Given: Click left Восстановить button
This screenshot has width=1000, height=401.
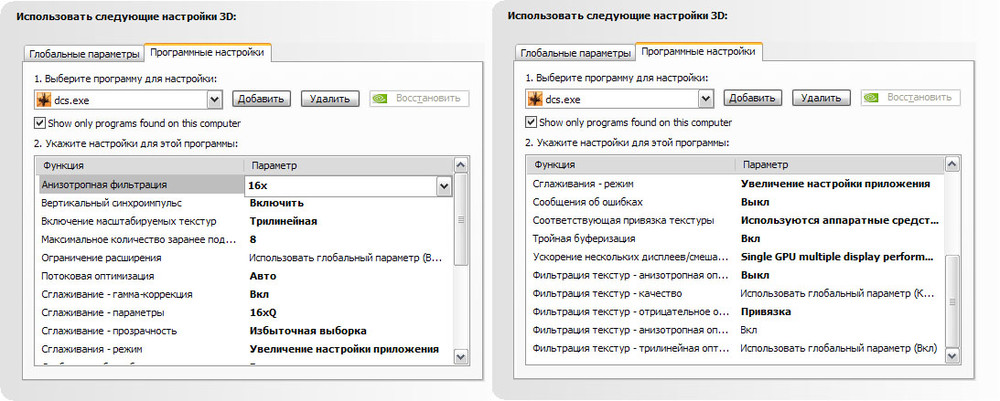Looking at the screenshot, I should pos(419,99).
